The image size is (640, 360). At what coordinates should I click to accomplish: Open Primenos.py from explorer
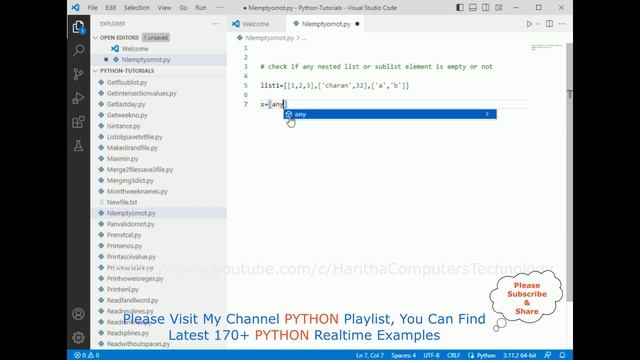(x=124, y=246)
